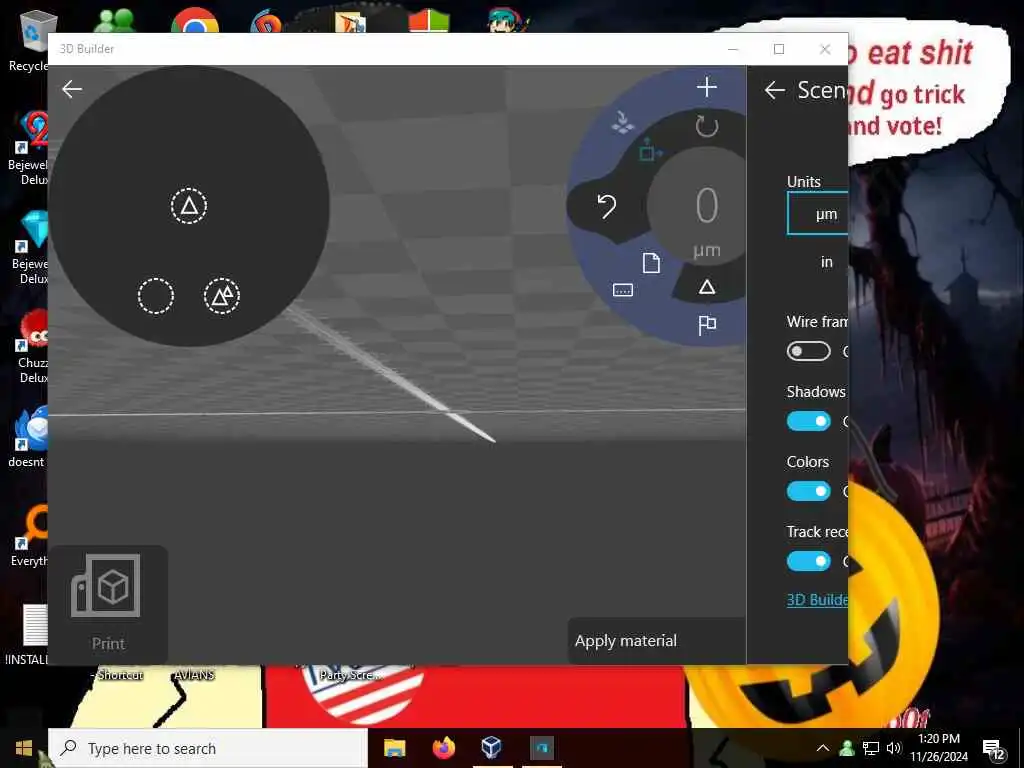Go back using the top-left arrow in 3D Builder

point(72,89)
